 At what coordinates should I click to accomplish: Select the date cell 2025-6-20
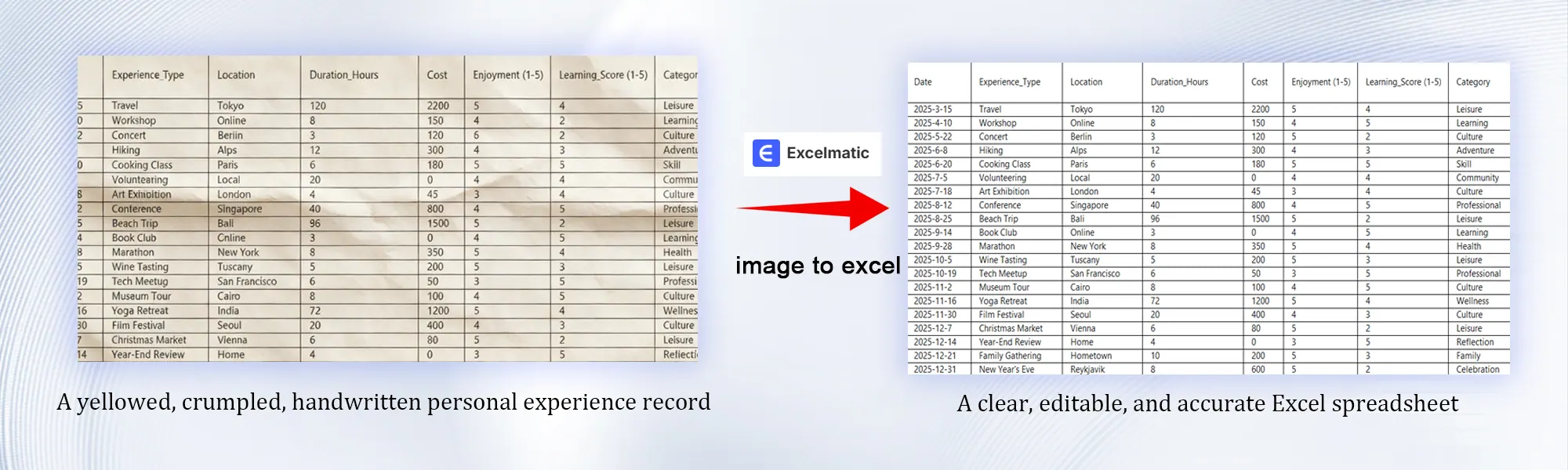[932, 164]
